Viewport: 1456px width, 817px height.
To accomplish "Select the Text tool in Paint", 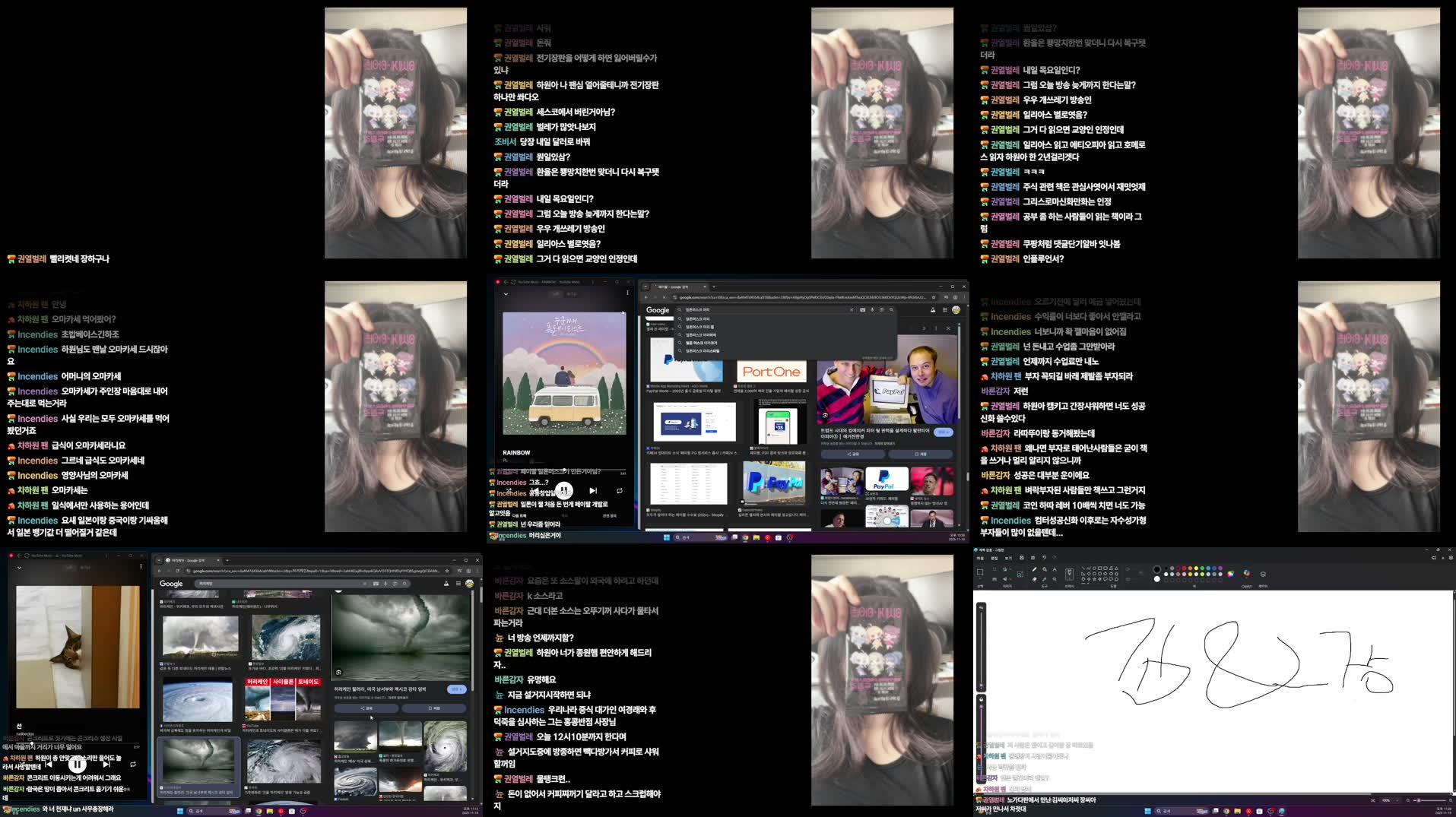I will pos(1055,569).
